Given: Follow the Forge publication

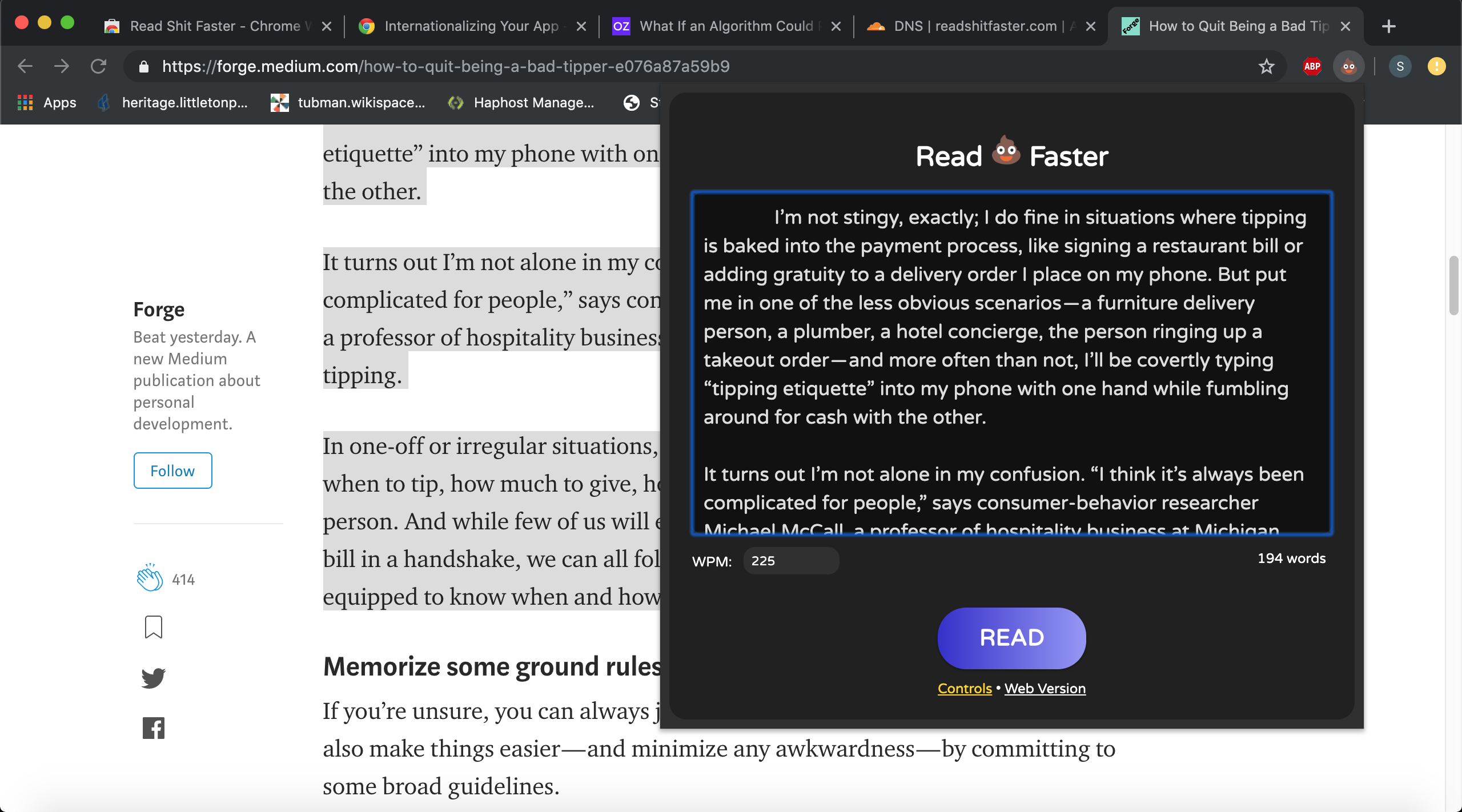Looking at the screenshot, I should pos(172,471).
